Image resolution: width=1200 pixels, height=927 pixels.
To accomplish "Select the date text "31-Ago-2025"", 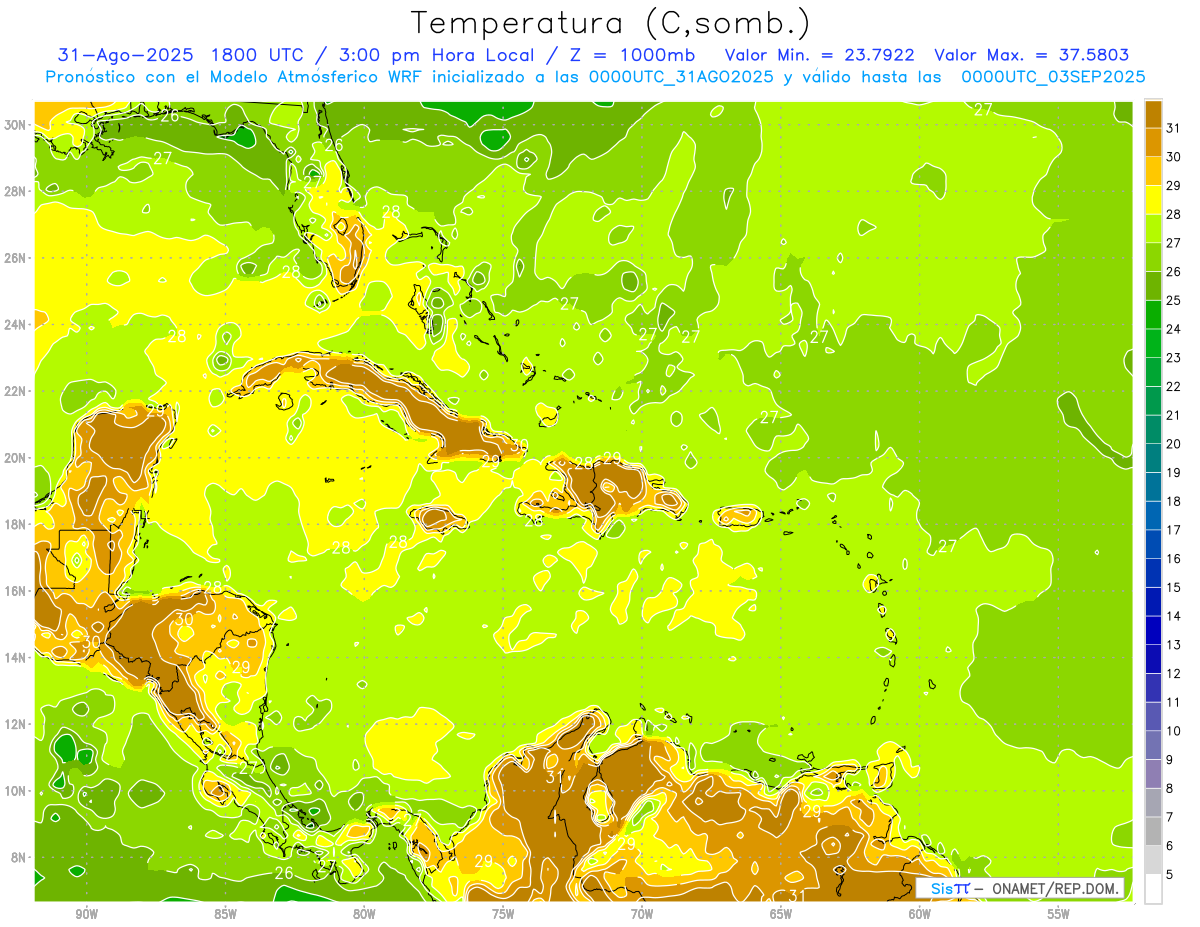I will point(126,55).
